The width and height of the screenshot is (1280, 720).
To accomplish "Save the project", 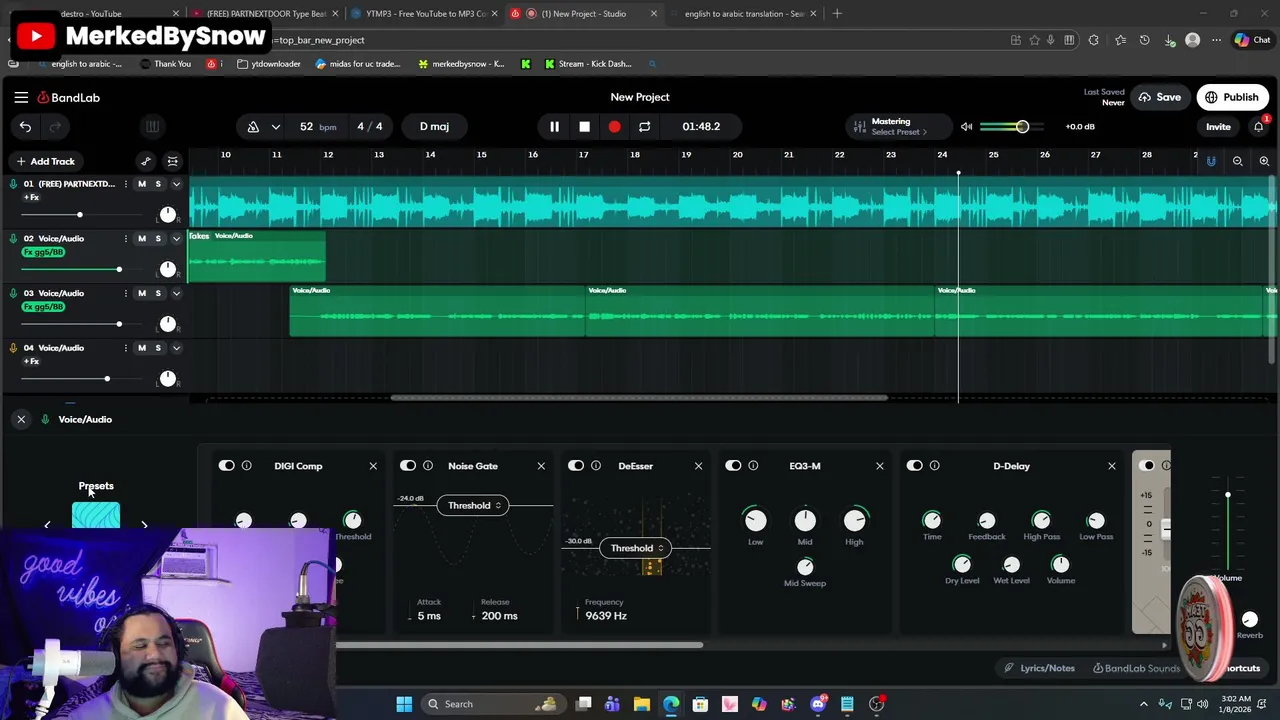I will 1160,97.
